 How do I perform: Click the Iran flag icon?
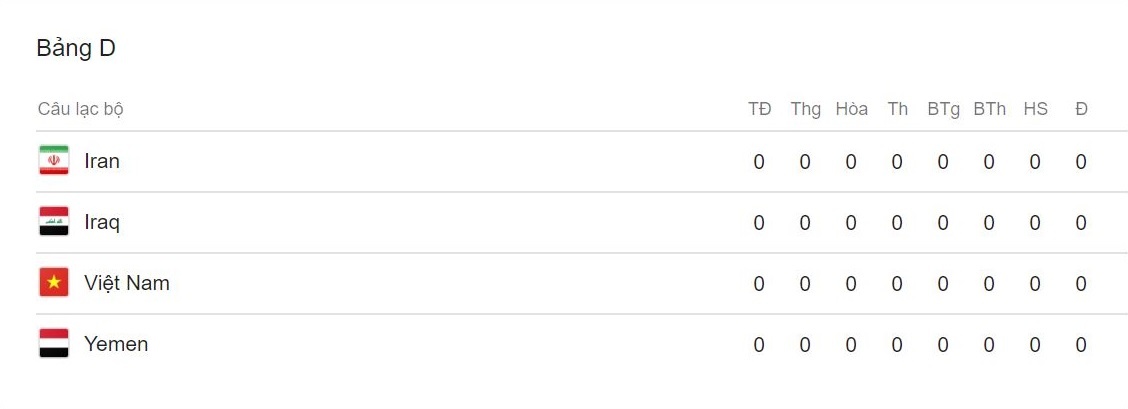[x=54, y=161]
